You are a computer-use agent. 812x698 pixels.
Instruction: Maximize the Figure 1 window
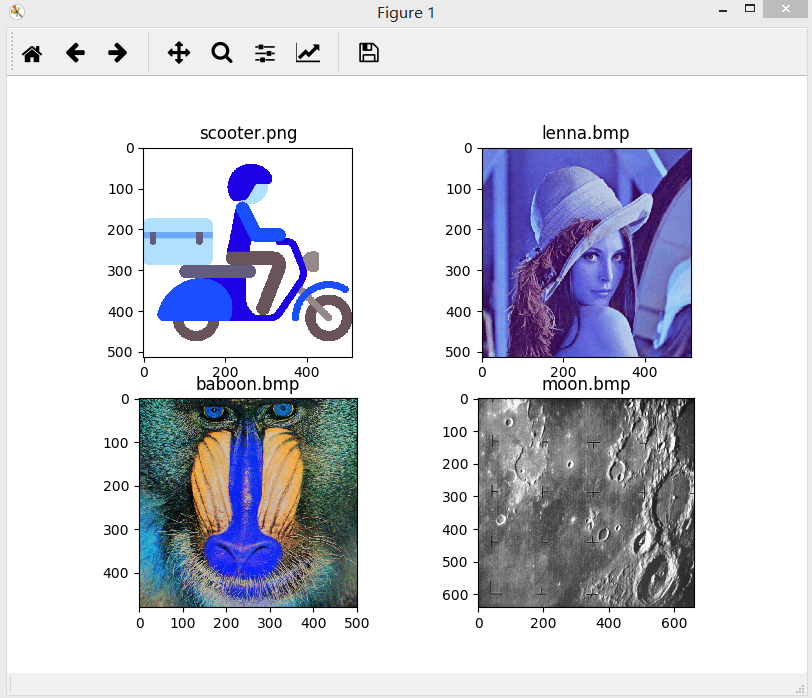(x=750, y=9)
